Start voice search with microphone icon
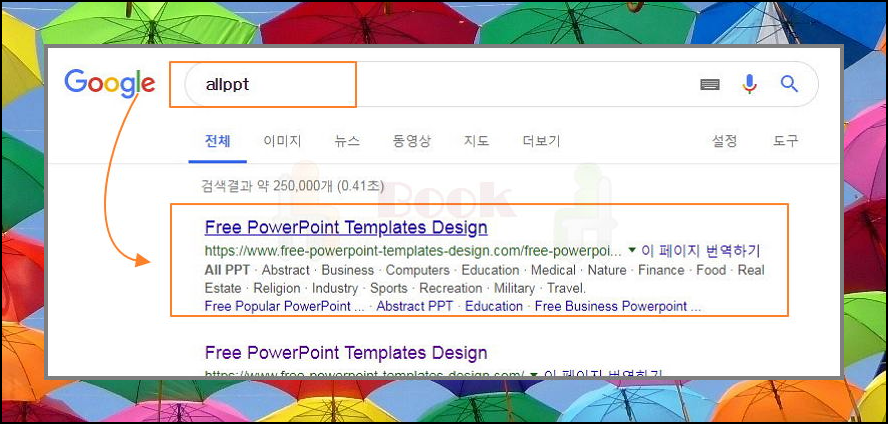888x424 pixels. (x=749, y=84)
